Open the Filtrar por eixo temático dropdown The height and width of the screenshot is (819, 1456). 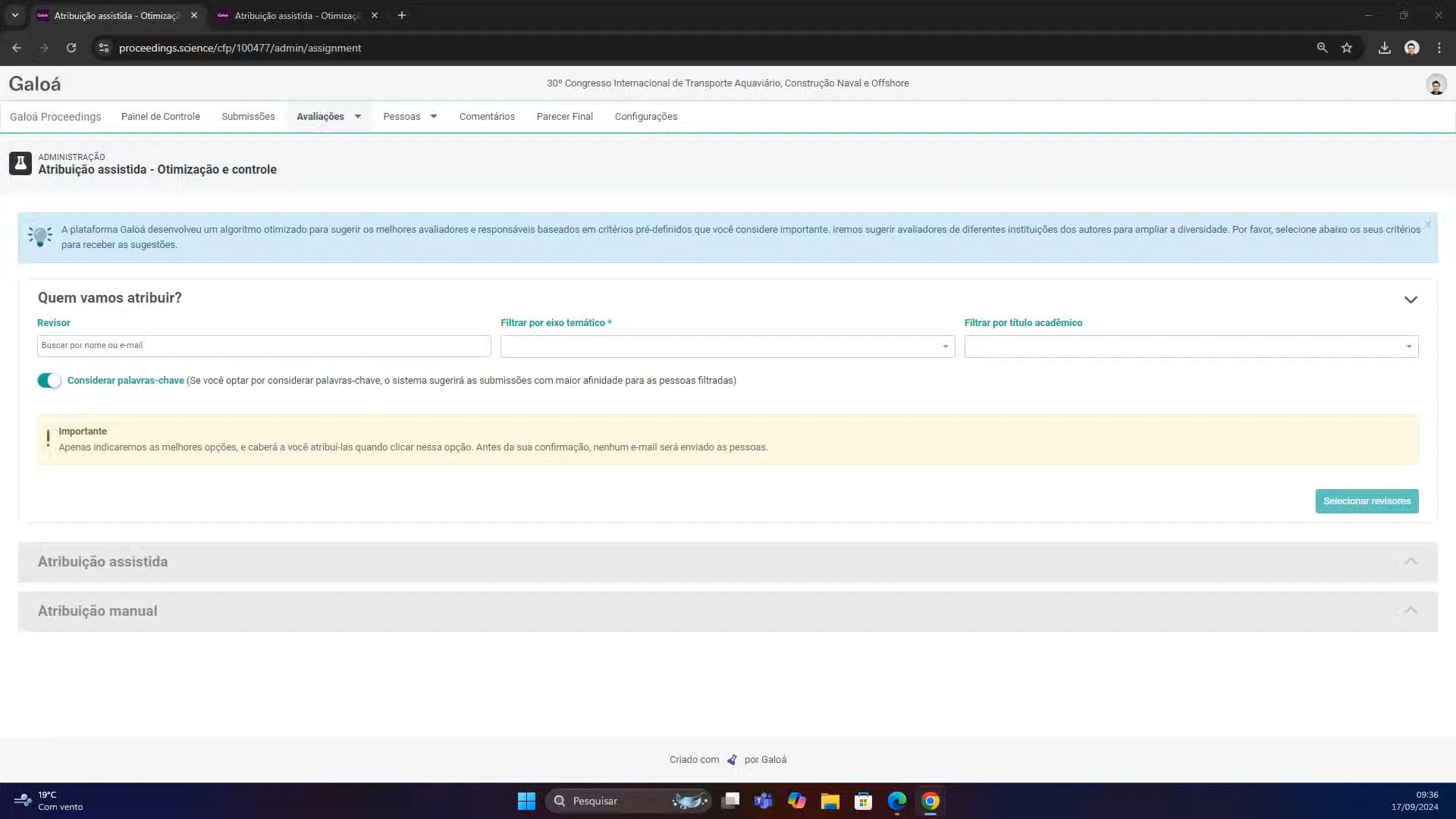[x=727, y=347]
